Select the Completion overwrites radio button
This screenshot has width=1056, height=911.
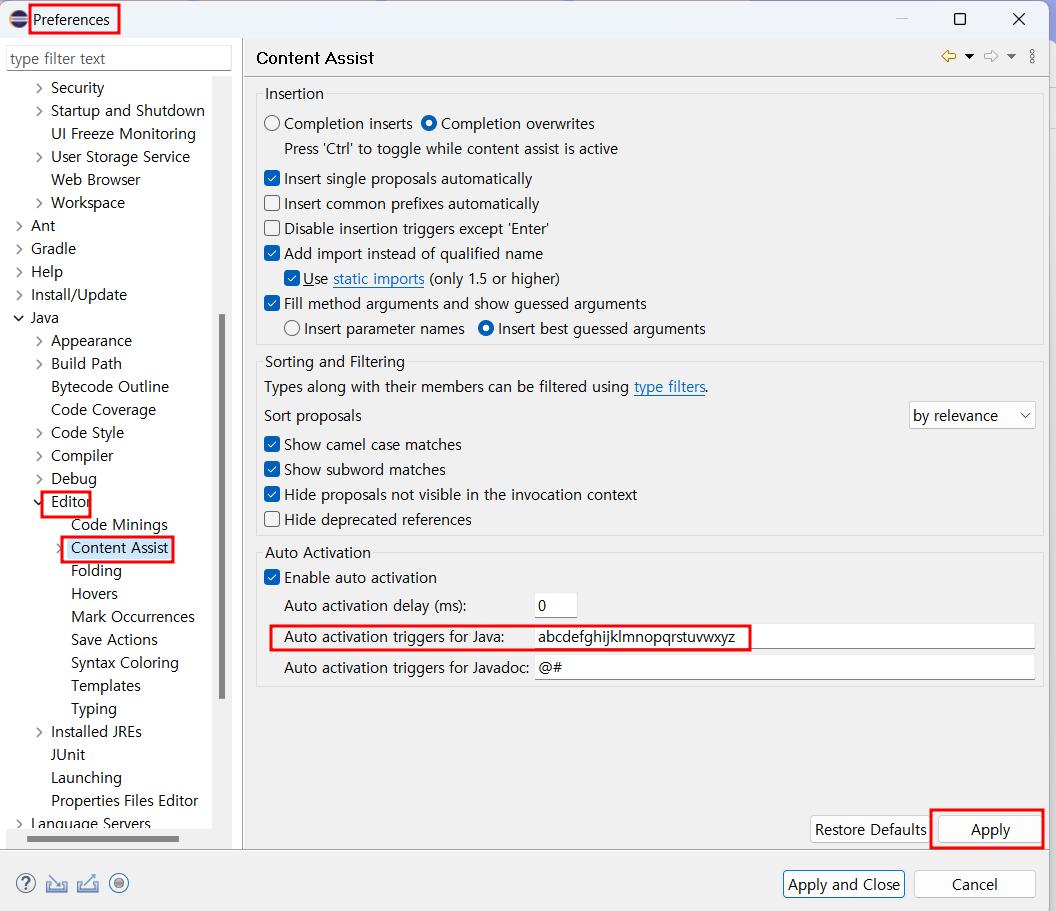tap(429, 123)
